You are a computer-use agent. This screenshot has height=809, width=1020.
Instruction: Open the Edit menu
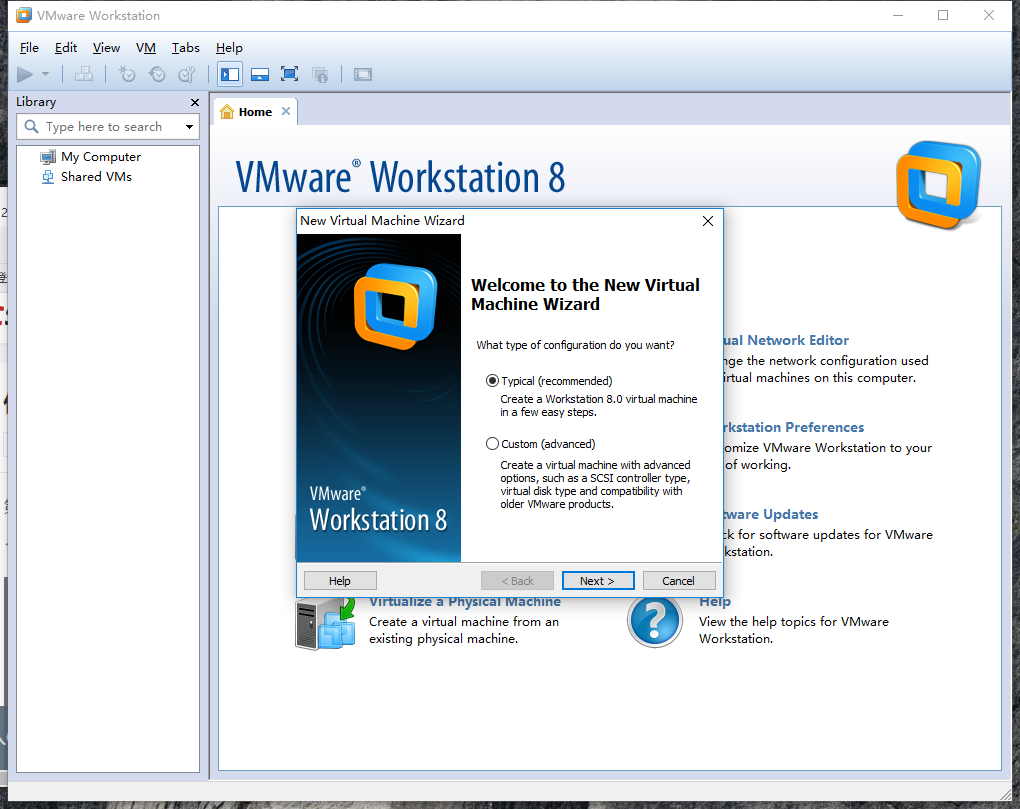tap(66, 47)
